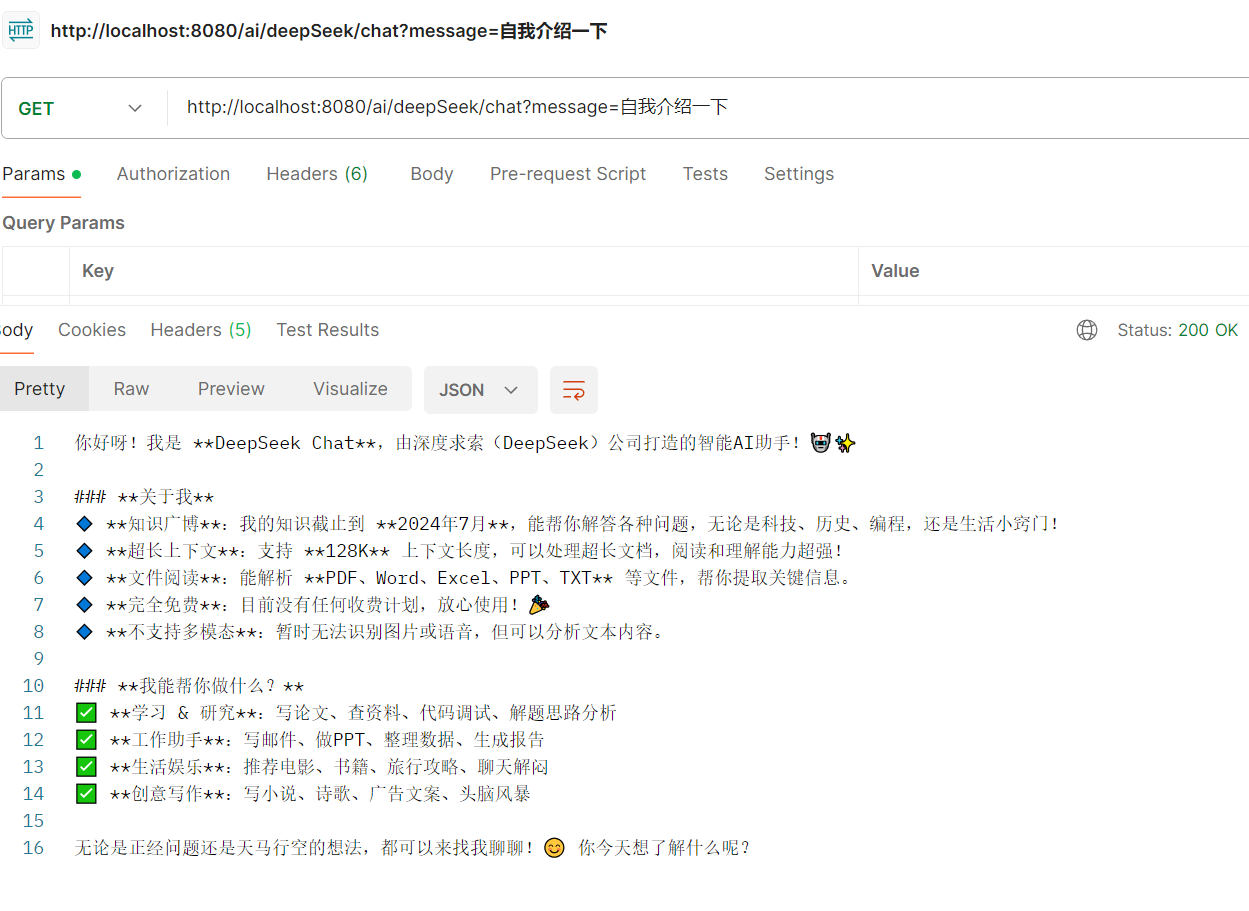Click response line 1 introducing DeepSeek Chat
The width and height of the screenshot is (1249, 911).
[465, 443]
